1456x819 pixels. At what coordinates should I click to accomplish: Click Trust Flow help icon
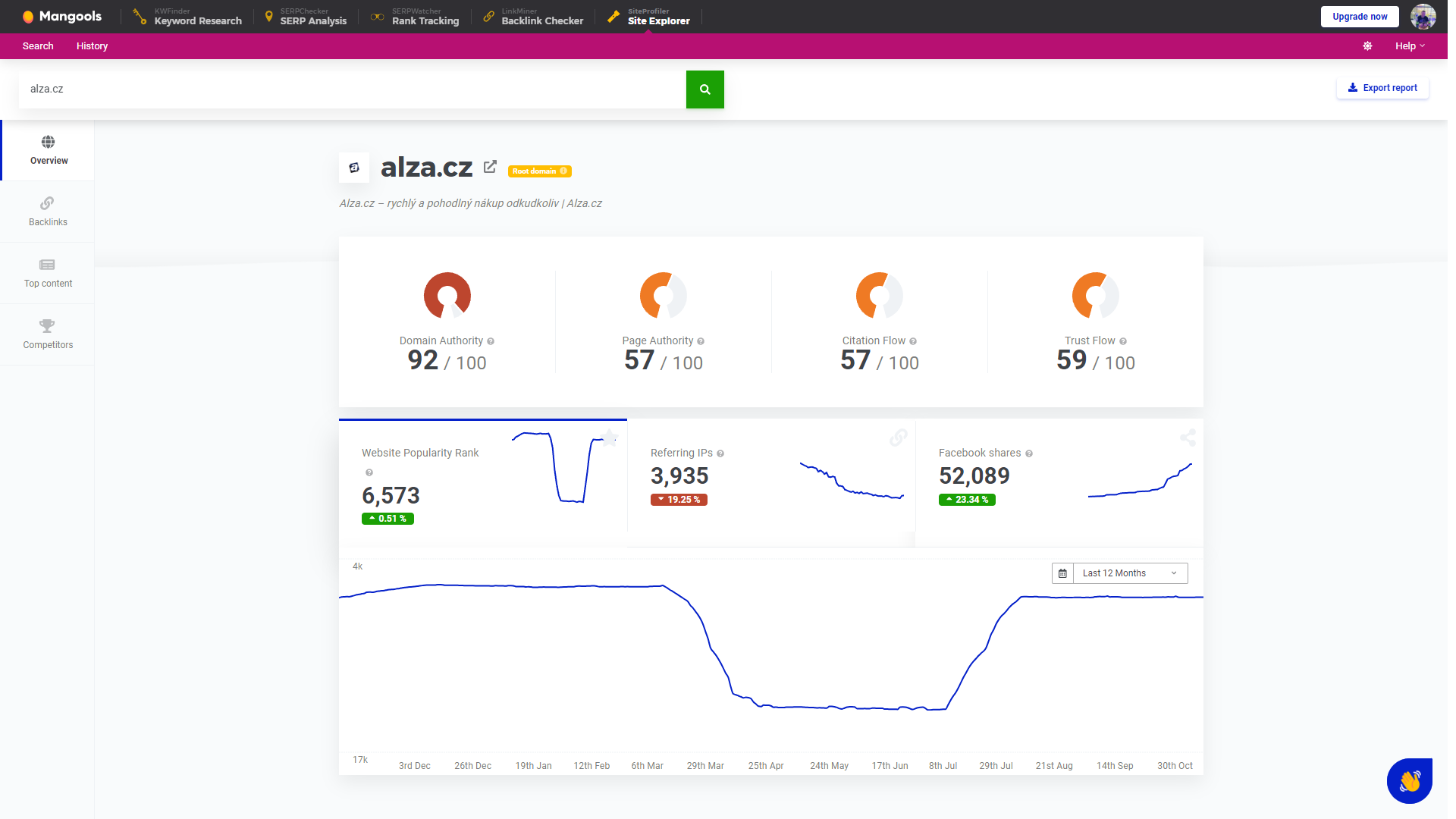[1123, 341]
